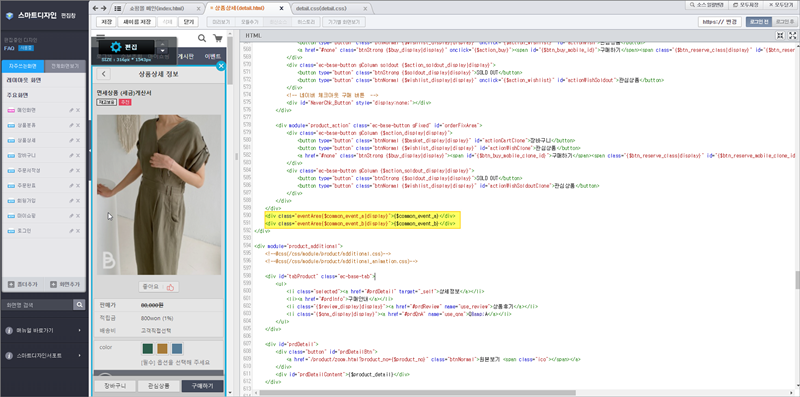The image size is (800, 397).
Task: Click the product model image in preview
Action: tap(159, 194)
